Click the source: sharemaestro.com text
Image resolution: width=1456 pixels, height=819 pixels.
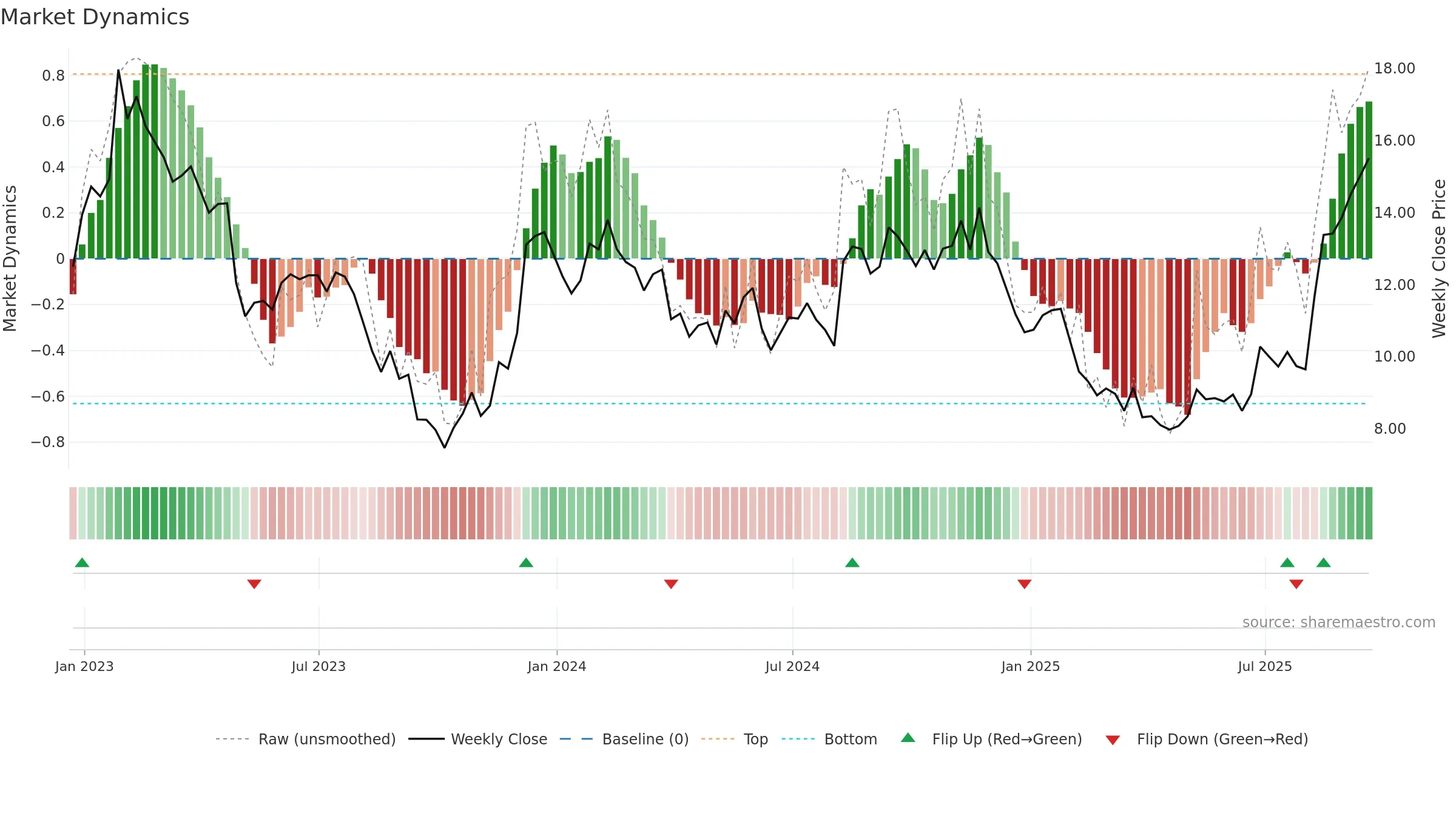(1339, 622)
